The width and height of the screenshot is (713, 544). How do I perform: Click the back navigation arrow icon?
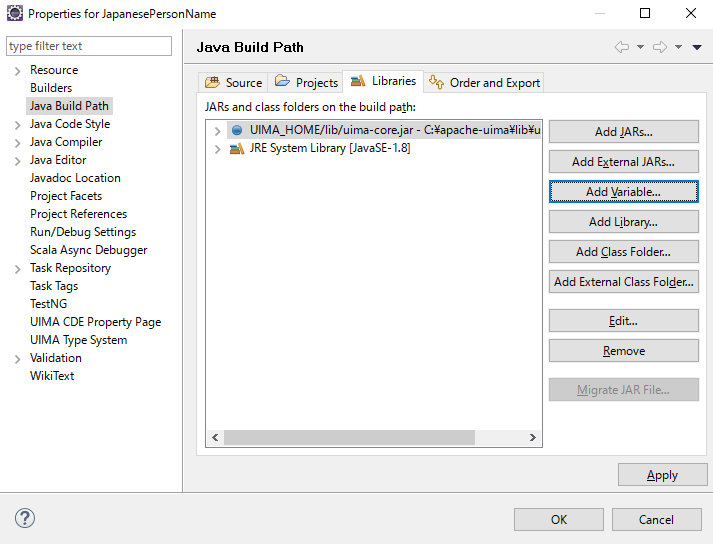(622, 47)
